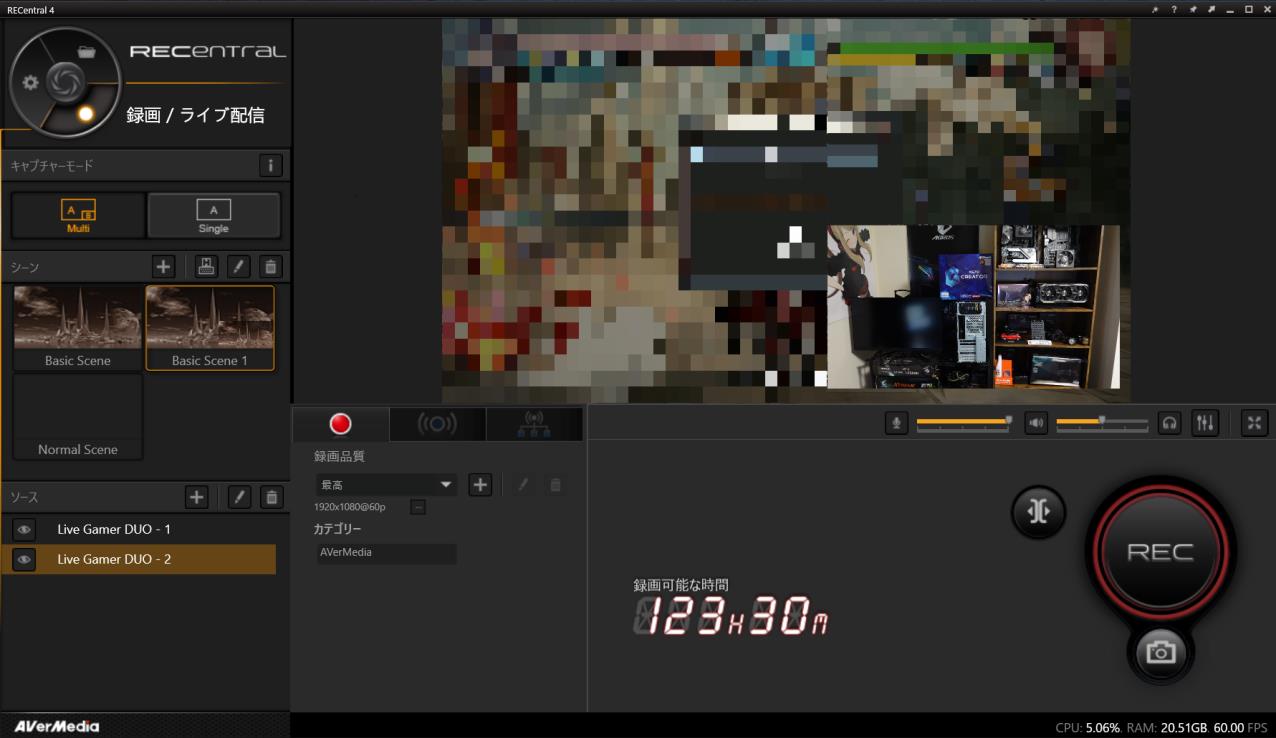Screen dimensions: 1276x738
Task: Open the 最高 recording quality dropdown
Action: coord(386,485)
